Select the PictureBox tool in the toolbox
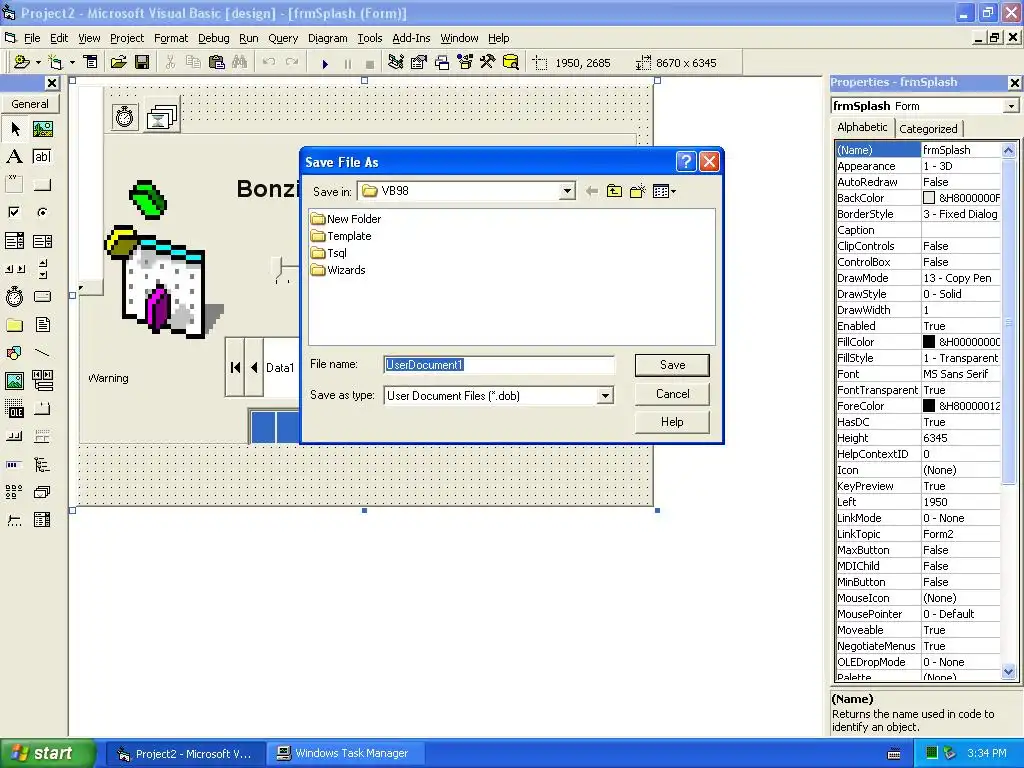 [x=42, y=129]
